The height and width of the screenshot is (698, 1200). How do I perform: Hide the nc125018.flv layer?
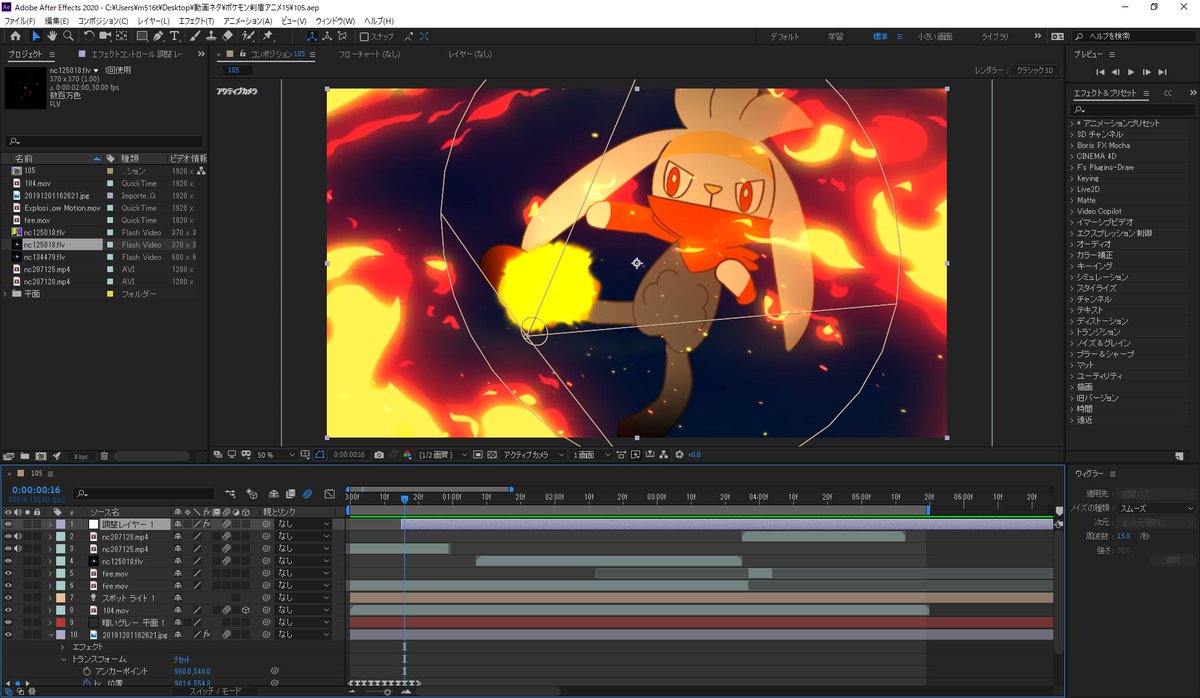tap(9, 561)
